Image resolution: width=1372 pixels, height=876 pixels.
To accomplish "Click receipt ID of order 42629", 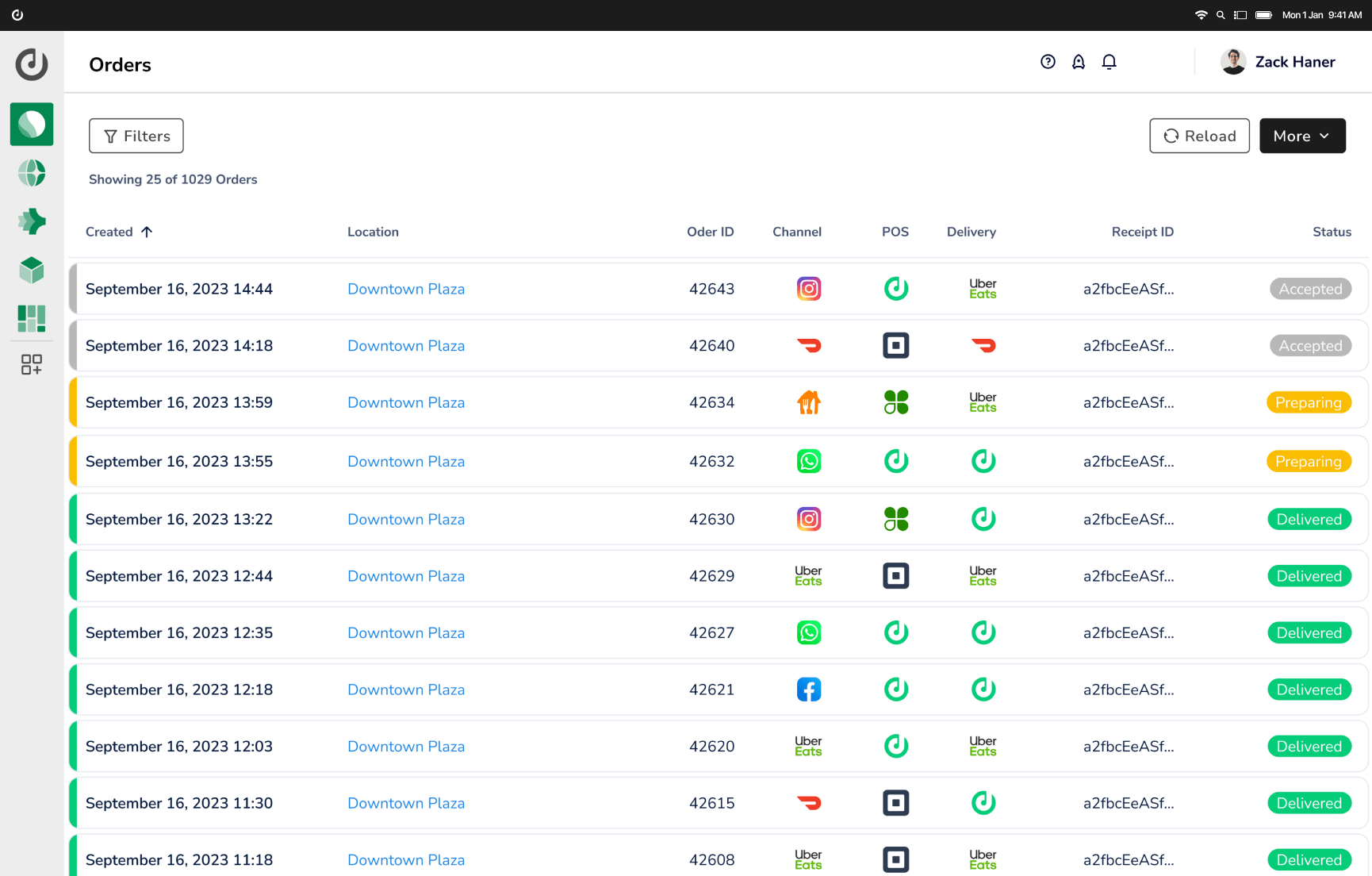I will tap(1129, 576).
